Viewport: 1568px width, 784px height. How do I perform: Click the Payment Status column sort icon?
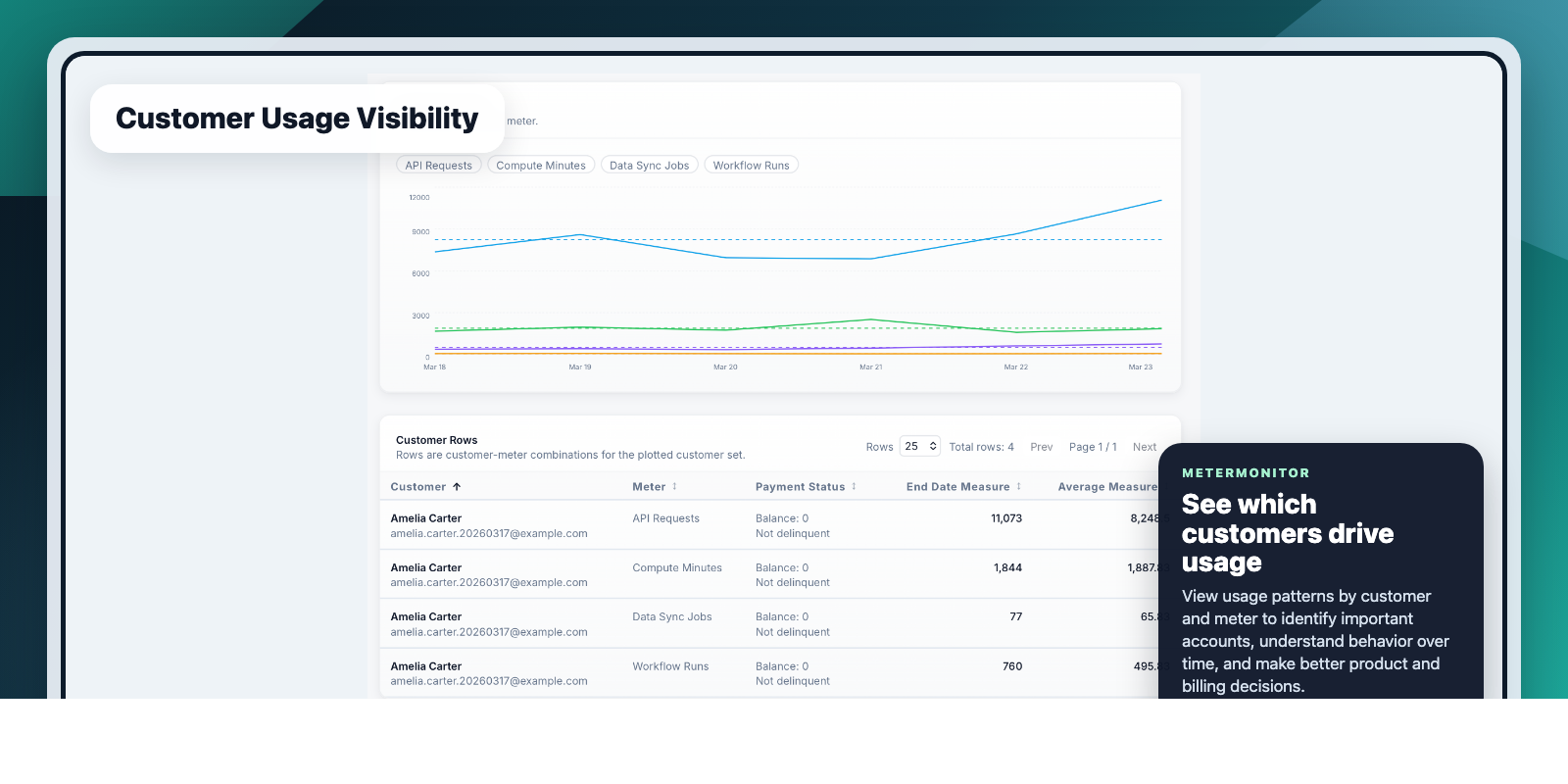pyautogui.click(x=854, y=487)
